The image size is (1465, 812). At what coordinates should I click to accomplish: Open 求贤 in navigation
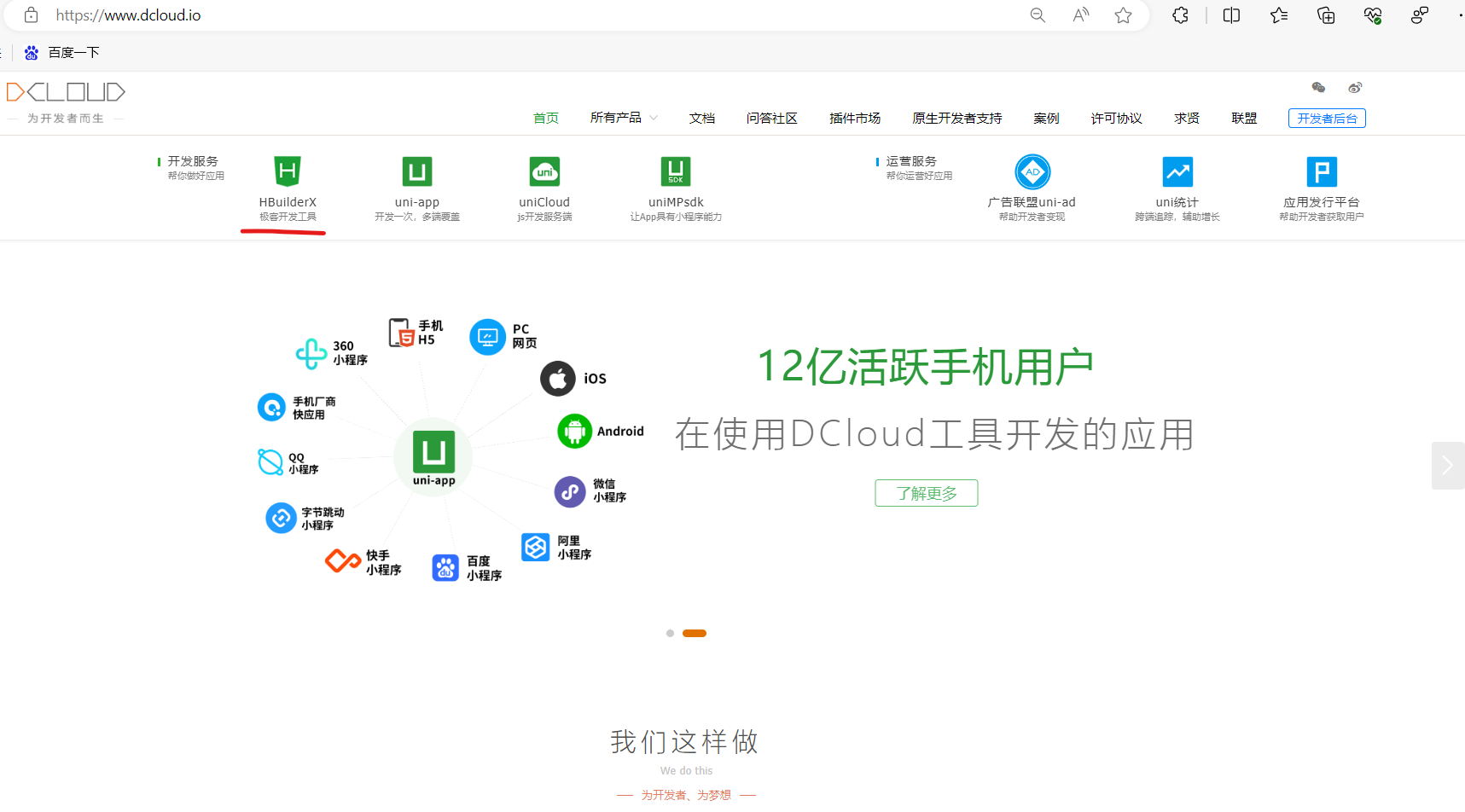[1187, 118]
